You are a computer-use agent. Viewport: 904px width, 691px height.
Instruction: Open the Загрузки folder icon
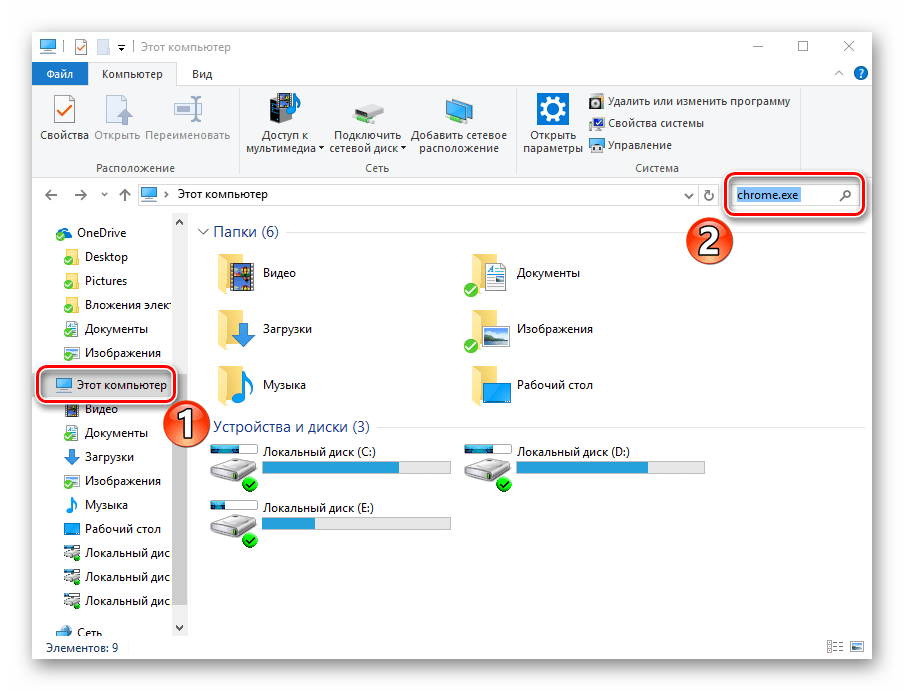238,329
